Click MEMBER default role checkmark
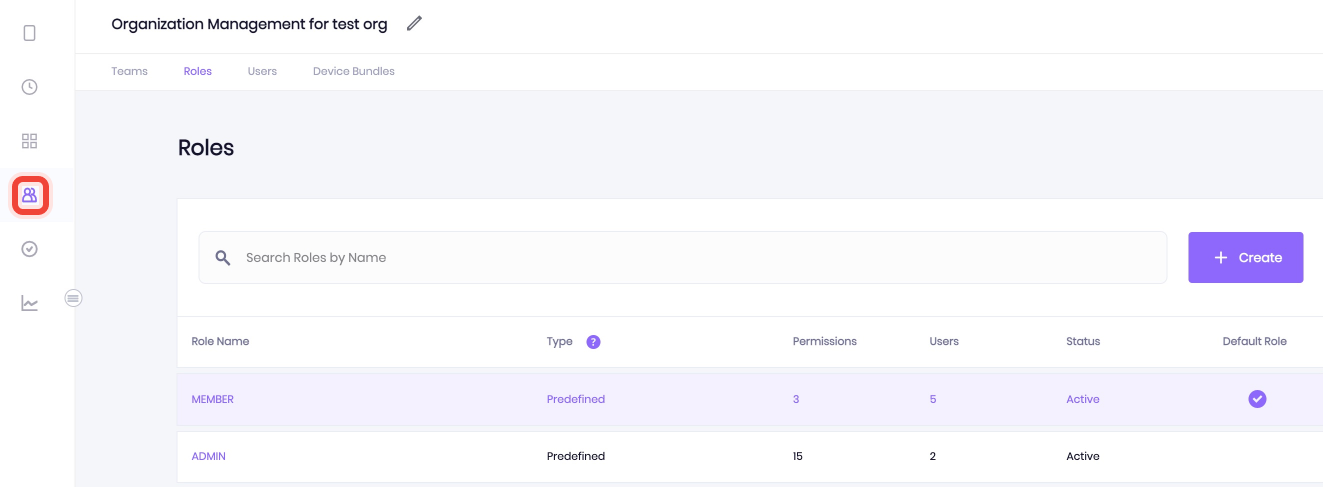Image resolution: width=1323 pixels, height=487 pixels. [x=1257, y=399]
